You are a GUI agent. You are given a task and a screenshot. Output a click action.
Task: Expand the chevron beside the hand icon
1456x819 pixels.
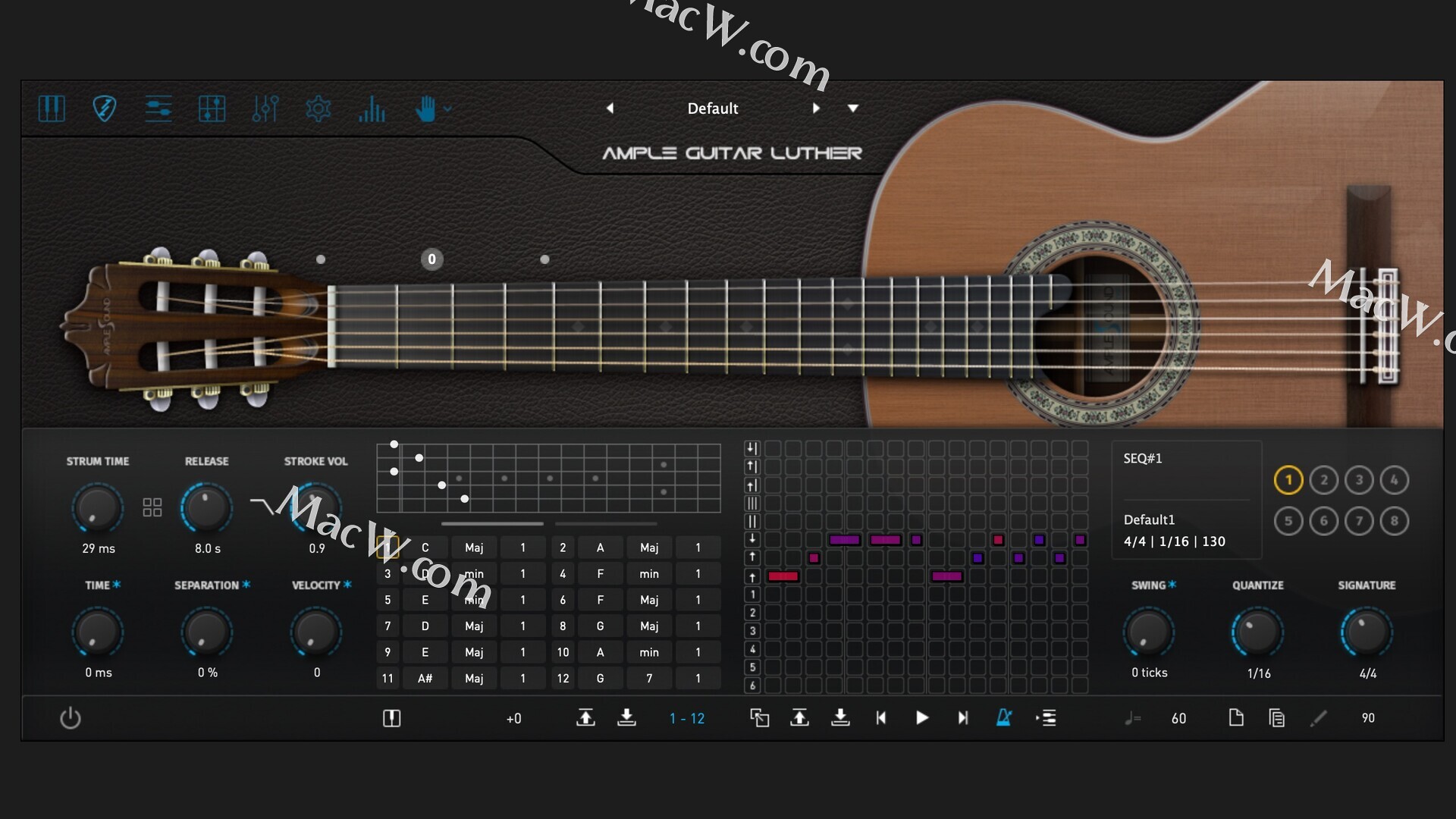[447, 109]
